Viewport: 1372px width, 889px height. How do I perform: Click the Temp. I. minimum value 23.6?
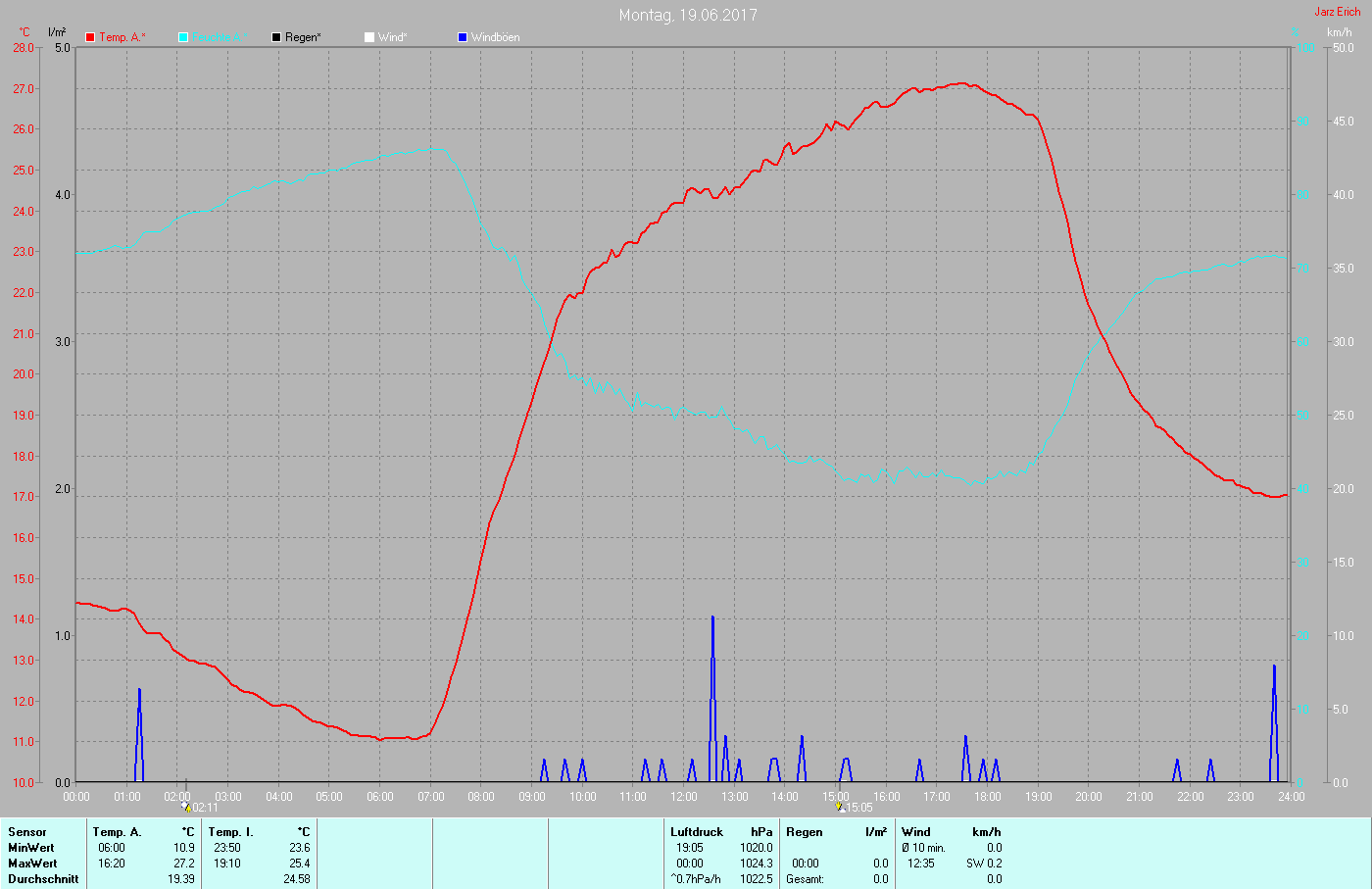click(300, 848)
